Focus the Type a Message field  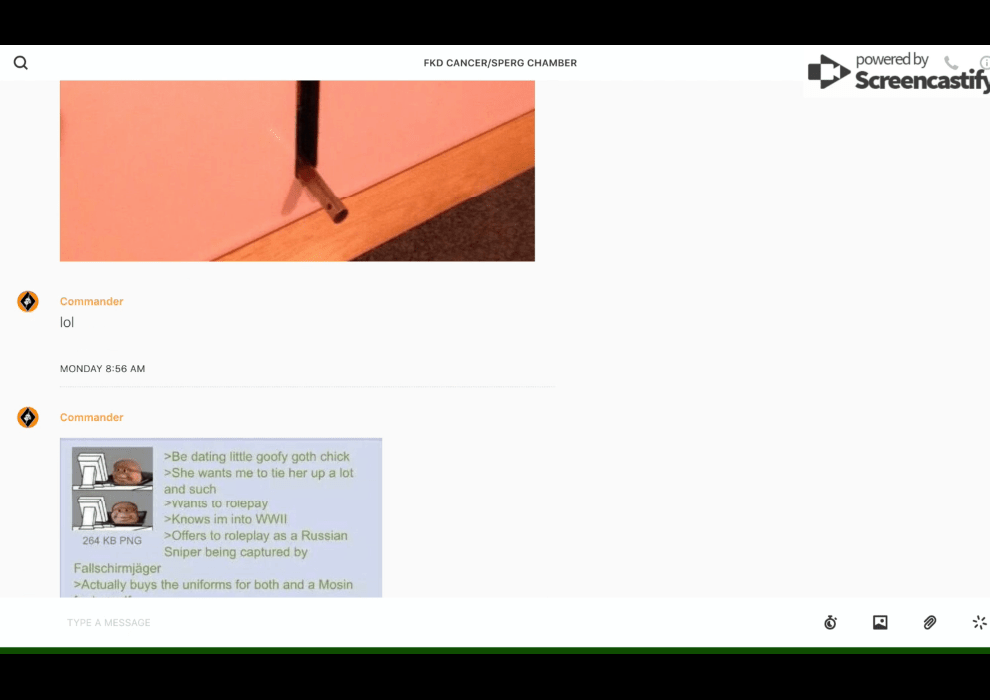pos(400,622)
